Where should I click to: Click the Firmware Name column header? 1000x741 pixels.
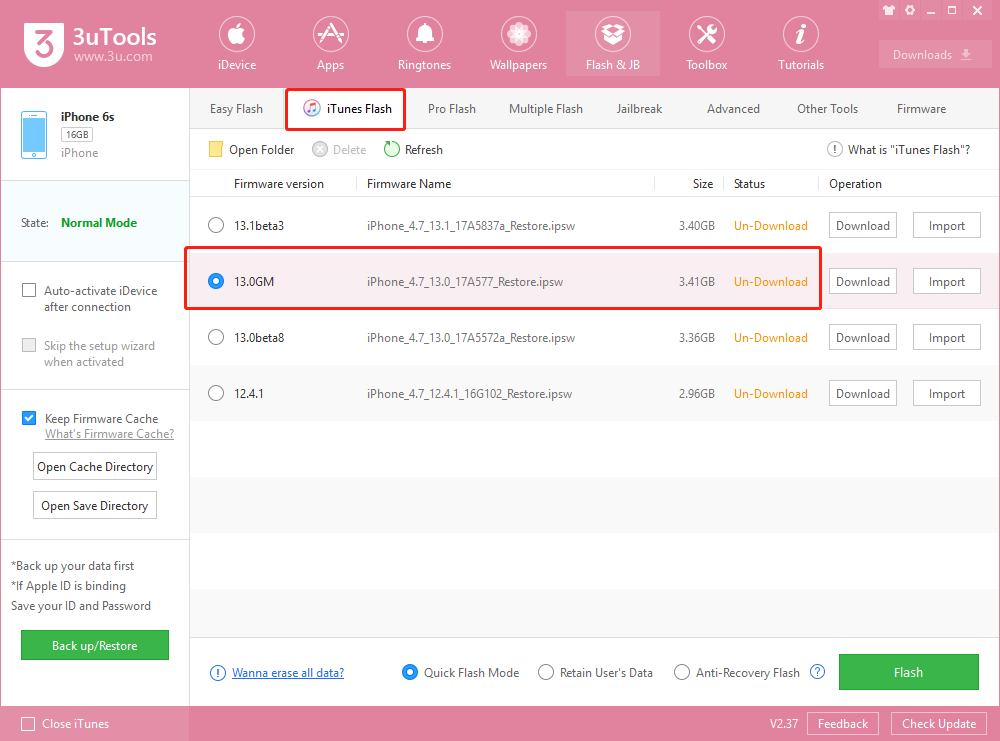point(409,184)
